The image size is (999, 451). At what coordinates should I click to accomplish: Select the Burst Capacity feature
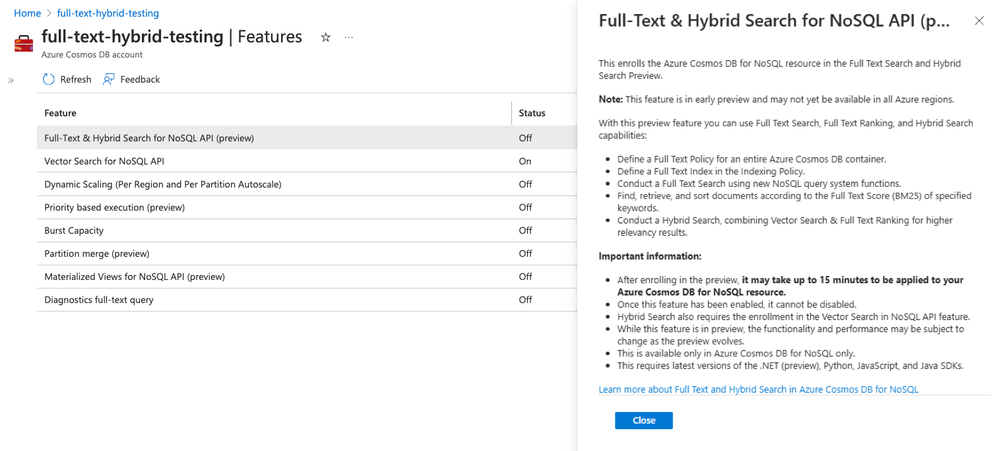[x=74, y=230]
